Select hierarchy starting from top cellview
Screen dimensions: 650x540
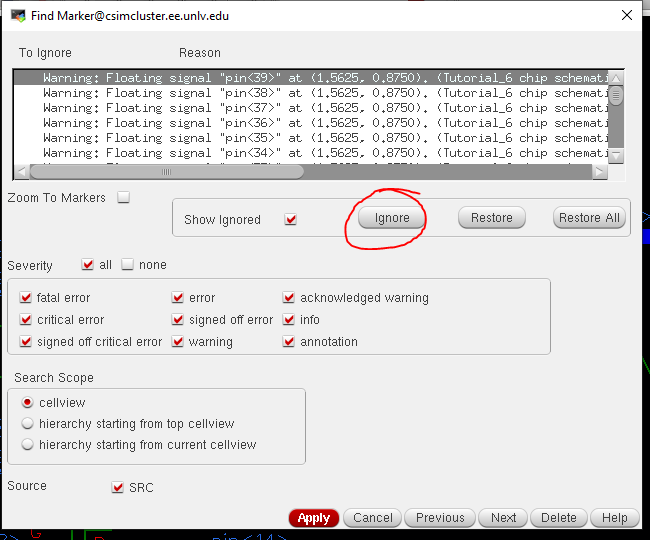click(28, 423)
